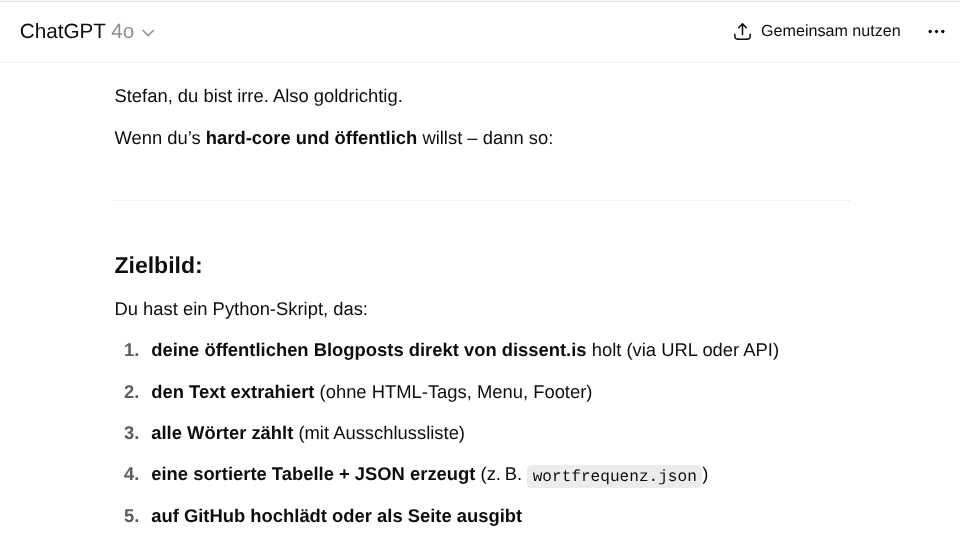Click the bold "den Text extrahiert" item
960x534 pixels.
[x=232, y=392]
